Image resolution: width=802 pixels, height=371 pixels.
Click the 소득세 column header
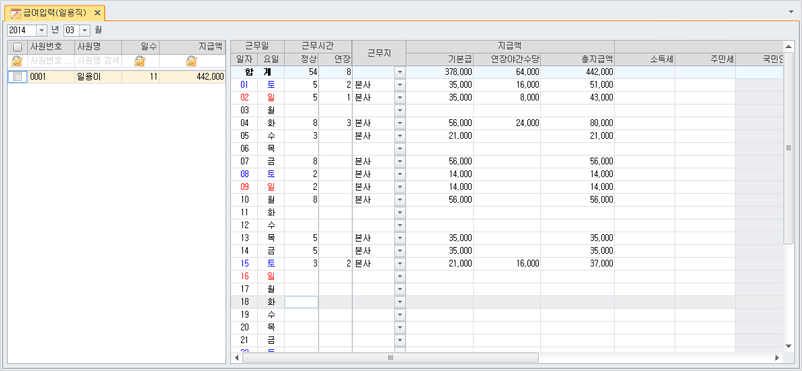(644, 59)
